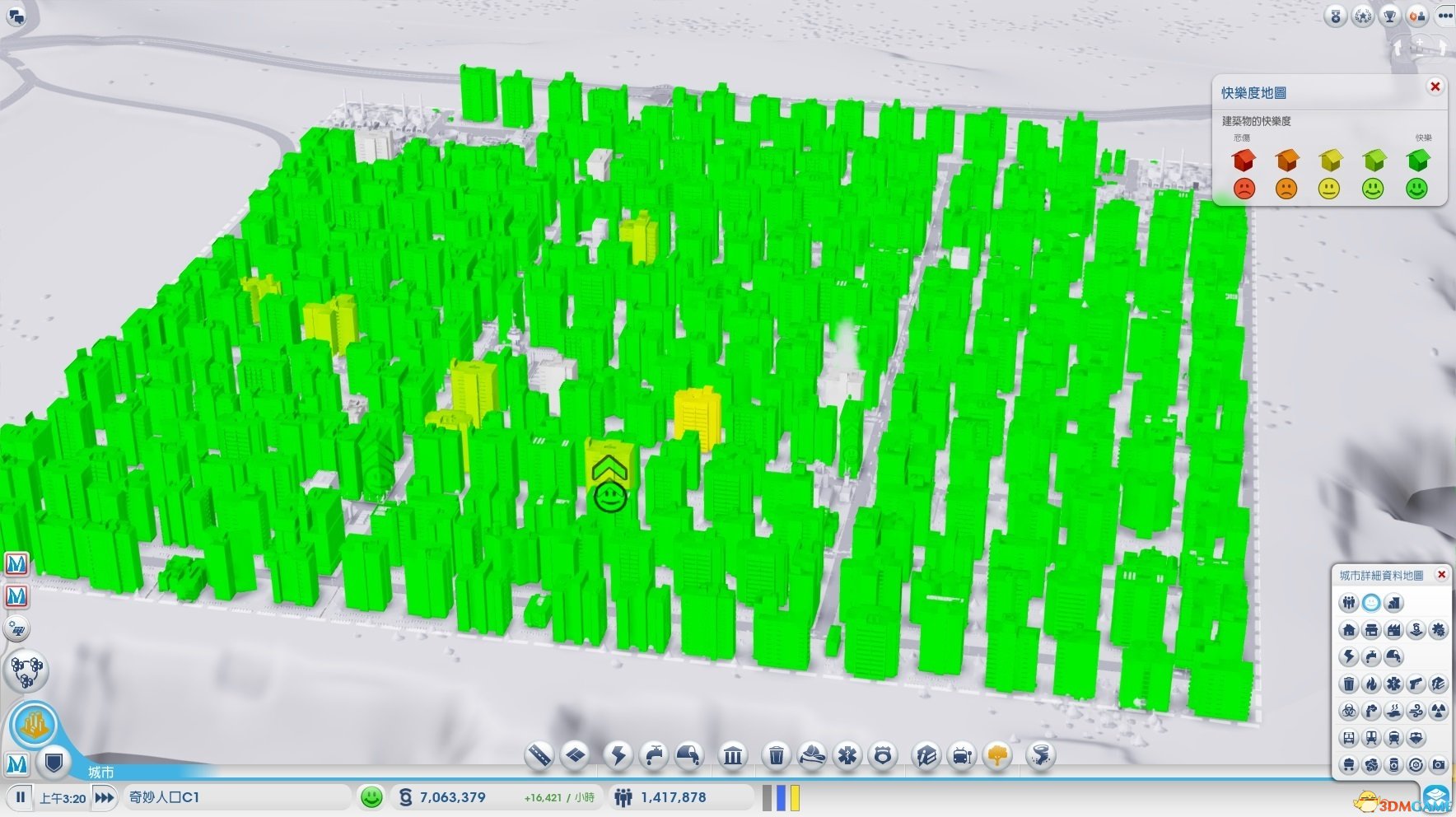Screen dimensions: 1456x817
Task: Open the Mass Transit bus menu
Action: click(962, 755)
